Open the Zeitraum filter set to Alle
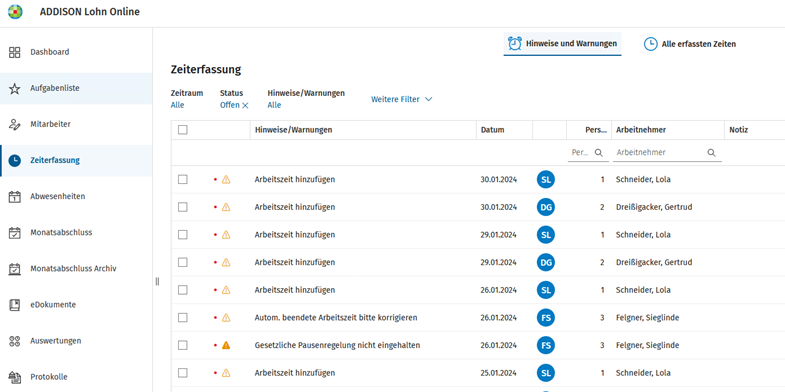The image size is (785, 392). (x=177, y=105)
